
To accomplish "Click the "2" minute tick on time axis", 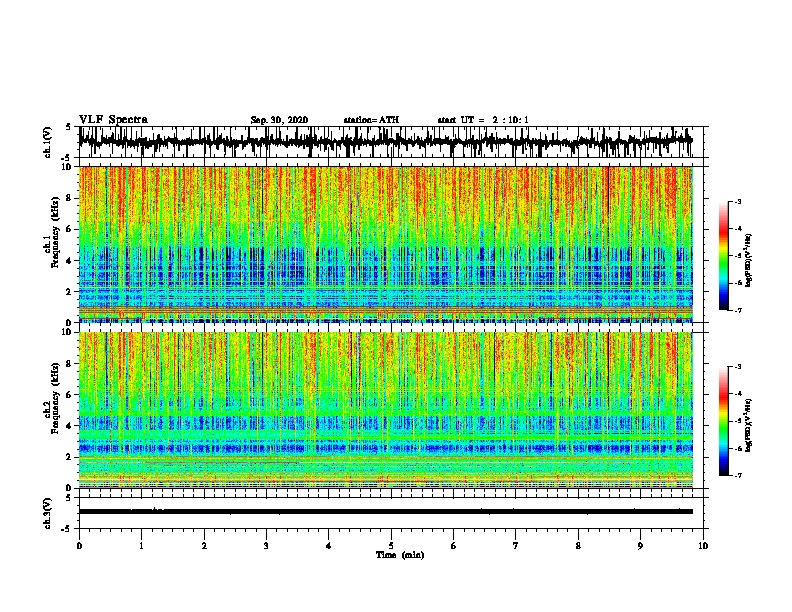I will pyautogui.click(x=204, y=546).
